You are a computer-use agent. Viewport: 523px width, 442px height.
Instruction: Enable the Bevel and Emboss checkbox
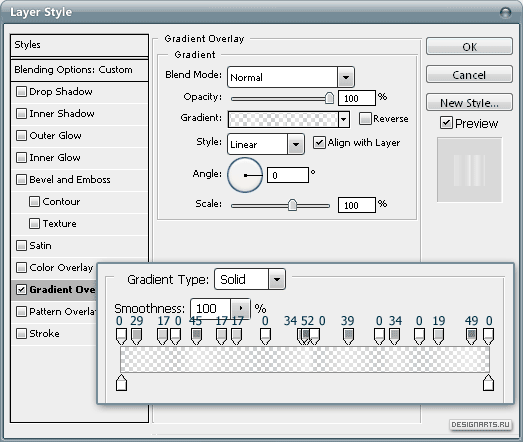tap(21, 179)
